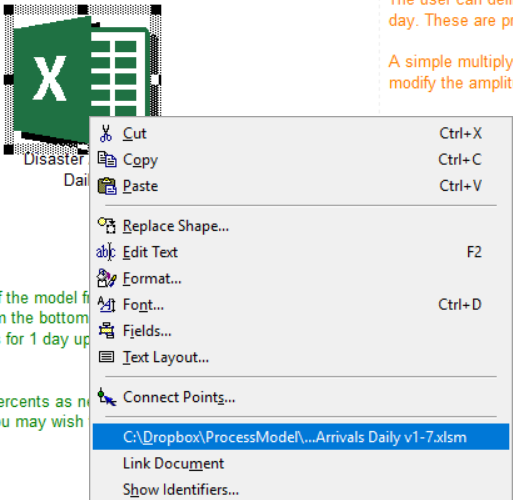
Task: Click green text 'the bottom'
Action: coord(50,318)
